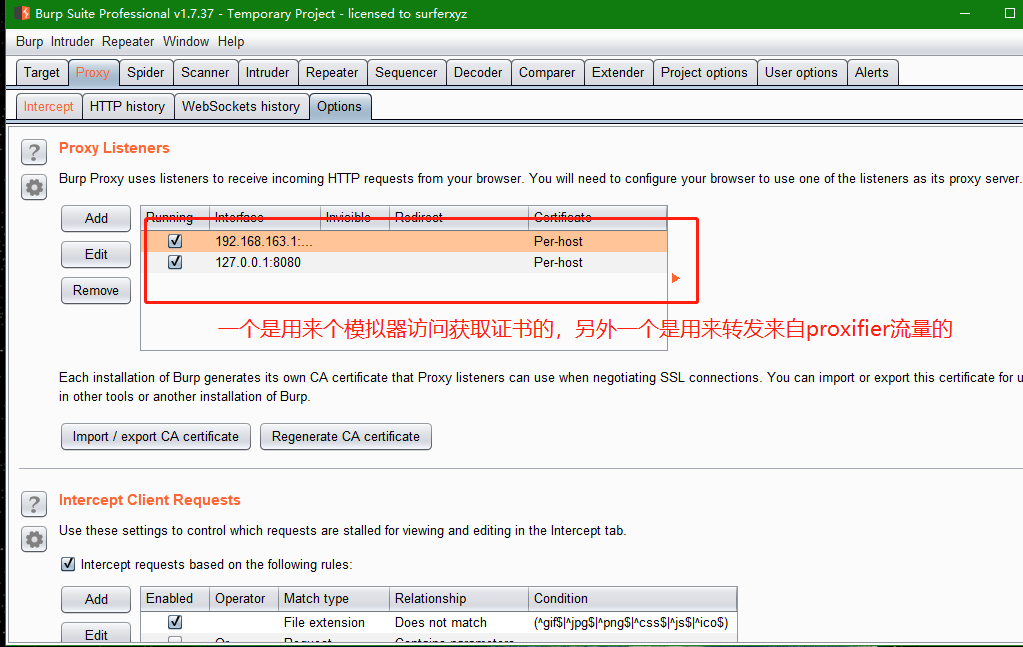This screenshot has width=1023, height=647.
Task: Open the Intruder menu in menu bar
Action: click(72, 42)
